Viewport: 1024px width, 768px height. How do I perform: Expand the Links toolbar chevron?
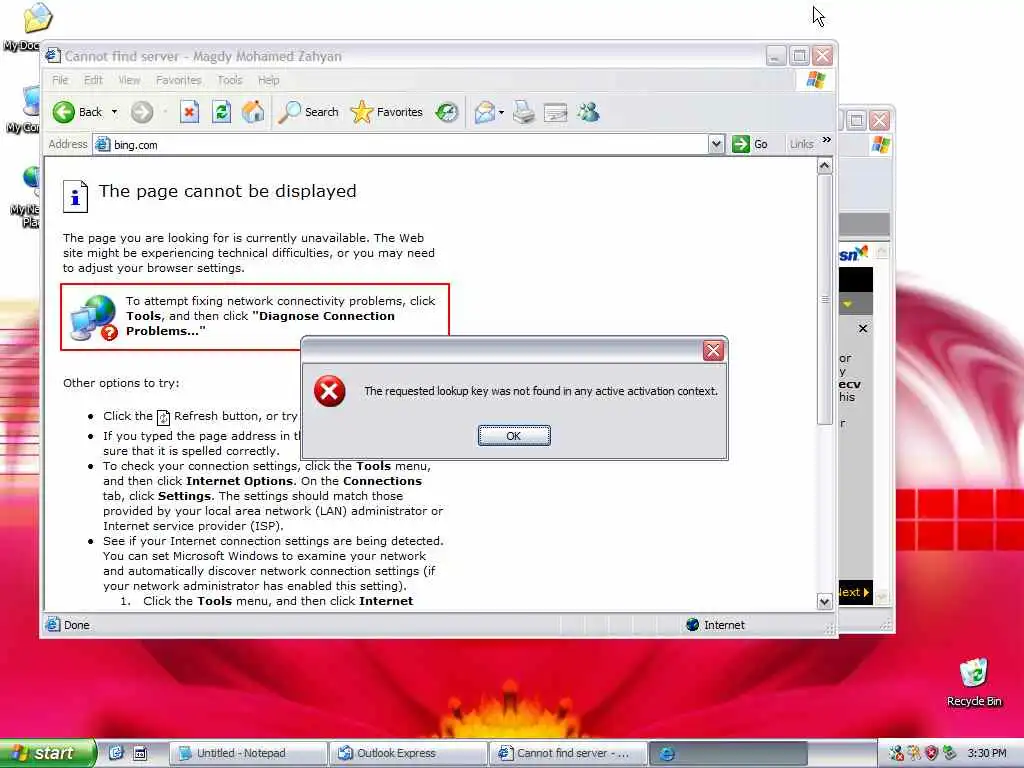tap(827, 140)
